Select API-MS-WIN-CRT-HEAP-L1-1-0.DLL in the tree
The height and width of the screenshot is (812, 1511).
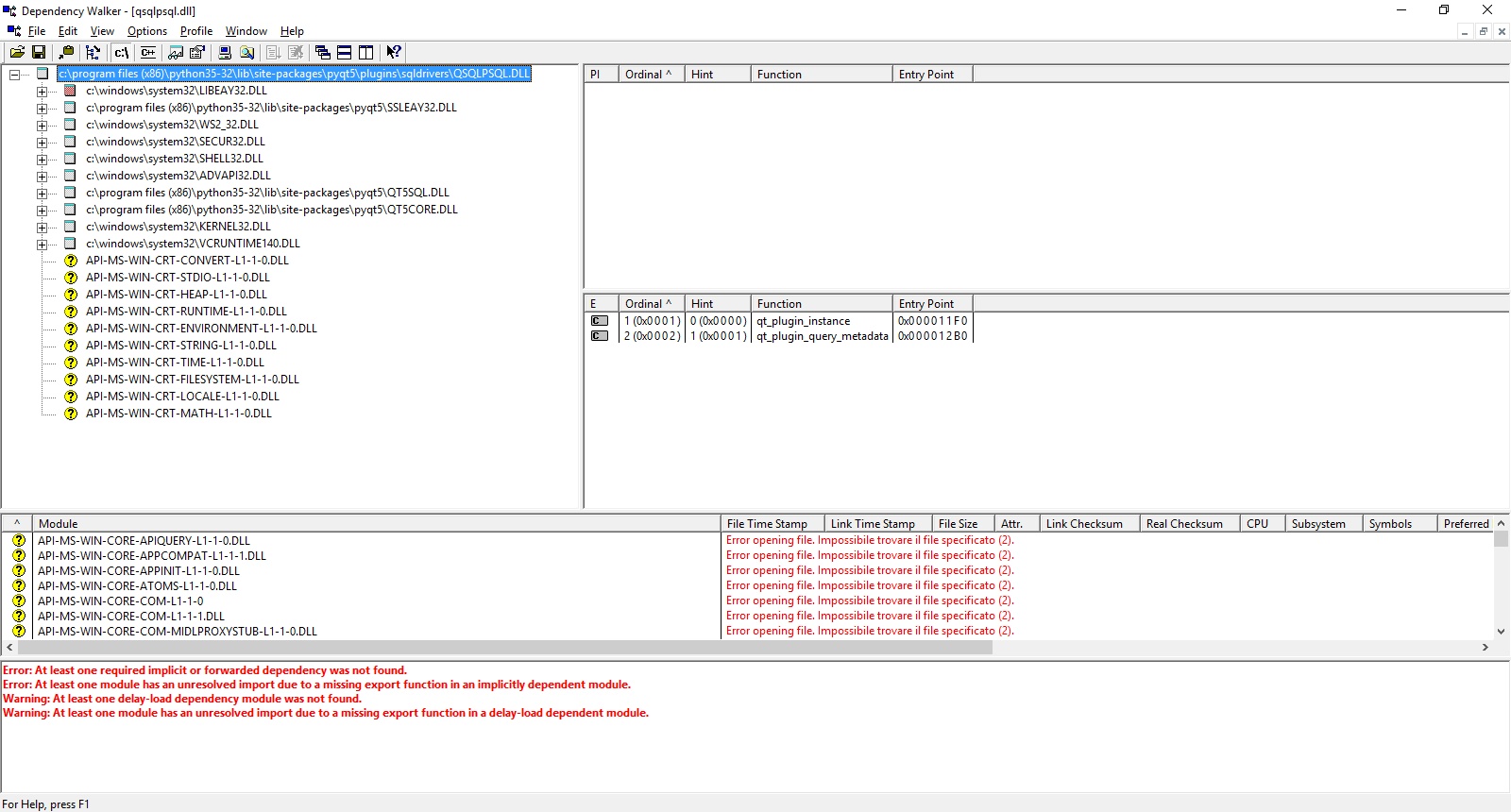(177, 295)
